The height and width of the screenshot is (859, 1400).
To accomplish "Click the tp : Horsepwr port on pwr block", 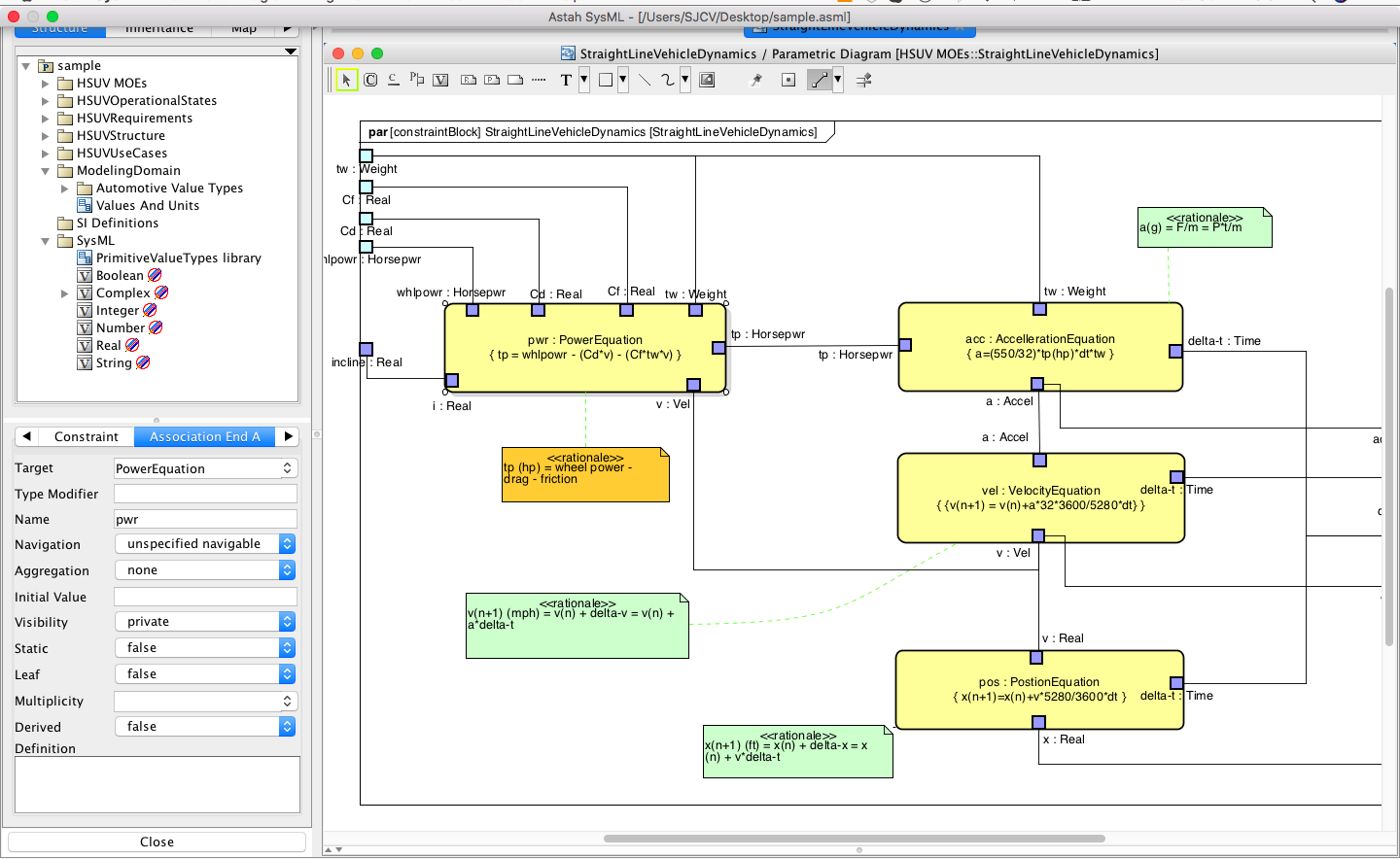I will click(718, 348).
